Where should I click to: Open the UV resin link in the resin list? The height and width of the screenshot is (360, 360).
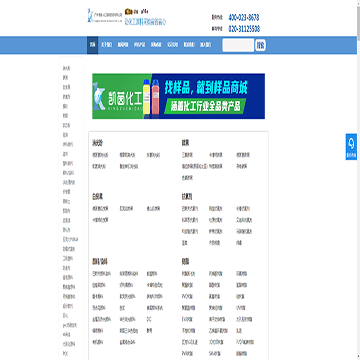point(240,307)
